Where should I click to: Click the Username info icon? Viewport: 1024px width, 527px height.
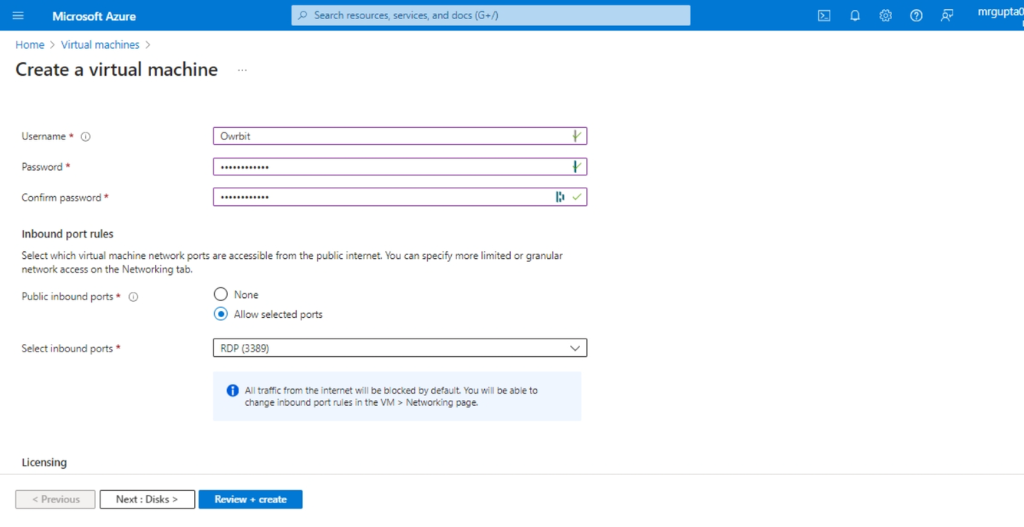[x=85, y=137]
